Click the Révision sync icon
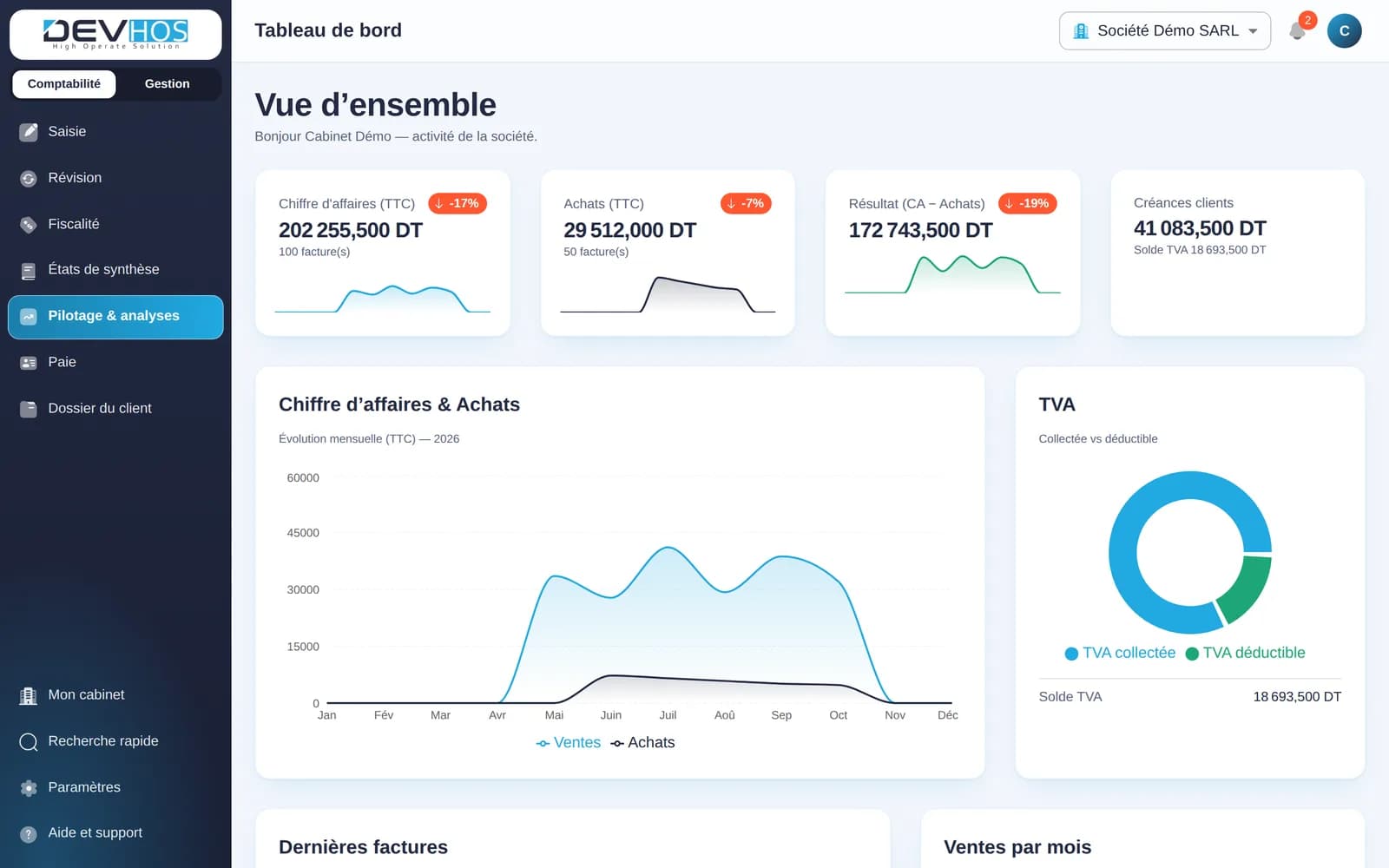Viewport: 1389px width, 868px height. coord(29,178)
